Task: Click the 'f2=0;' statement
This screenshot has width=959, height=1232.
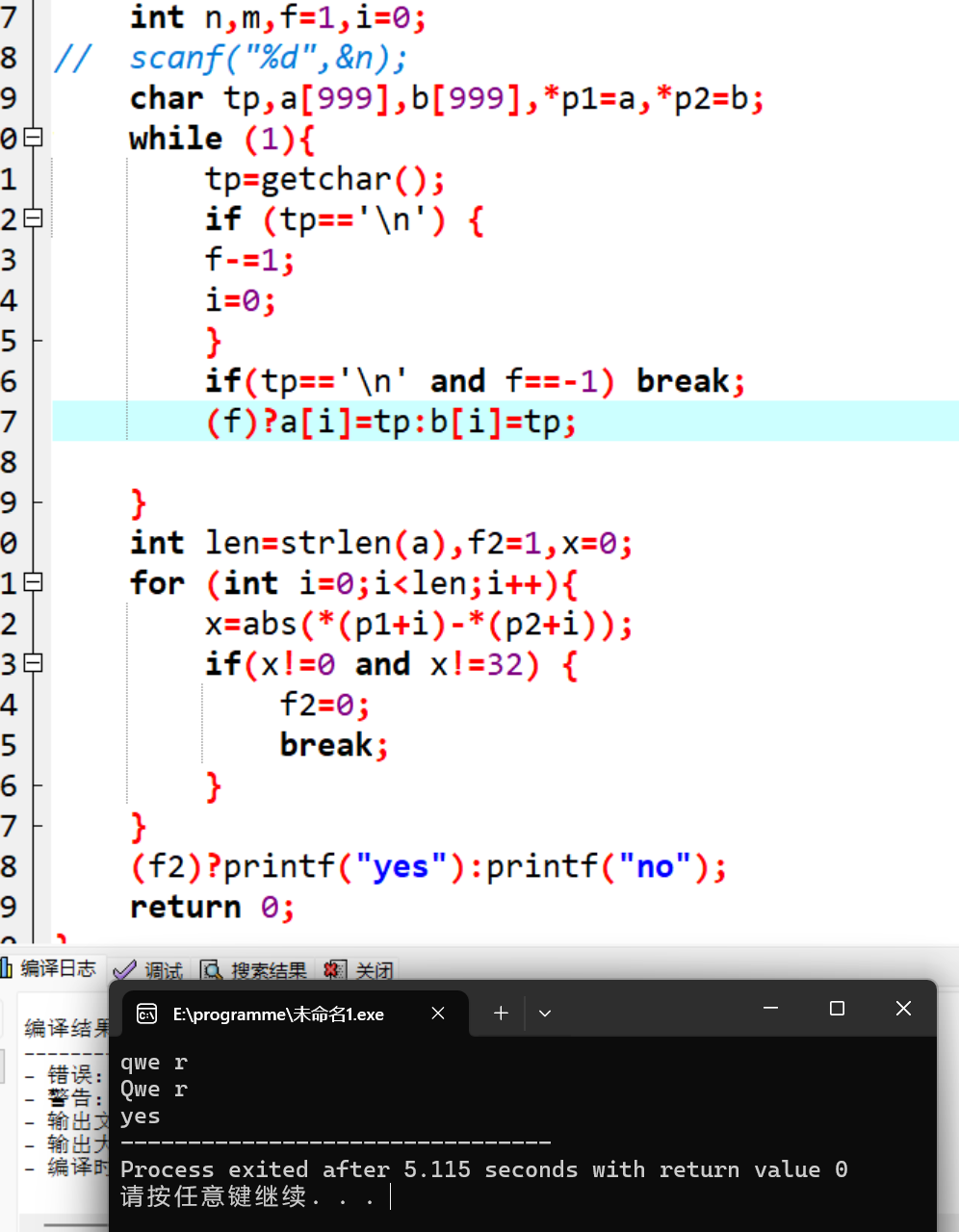Action: 324,705
